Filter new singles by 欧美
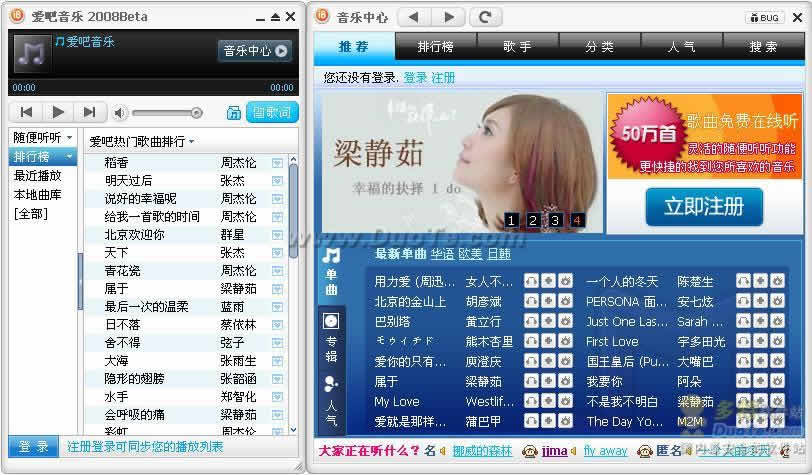Viewport: 812px width, 475px height. point(470,254)
